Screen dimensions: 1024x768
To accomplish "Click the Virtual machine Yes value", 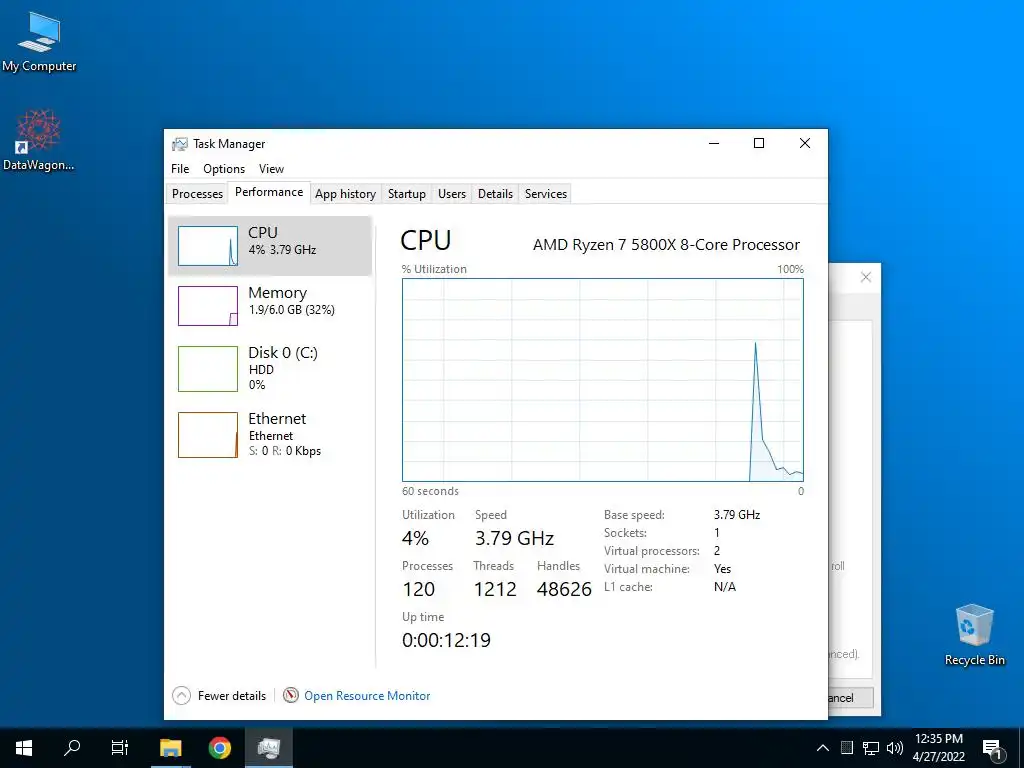I will coord(722,569).
